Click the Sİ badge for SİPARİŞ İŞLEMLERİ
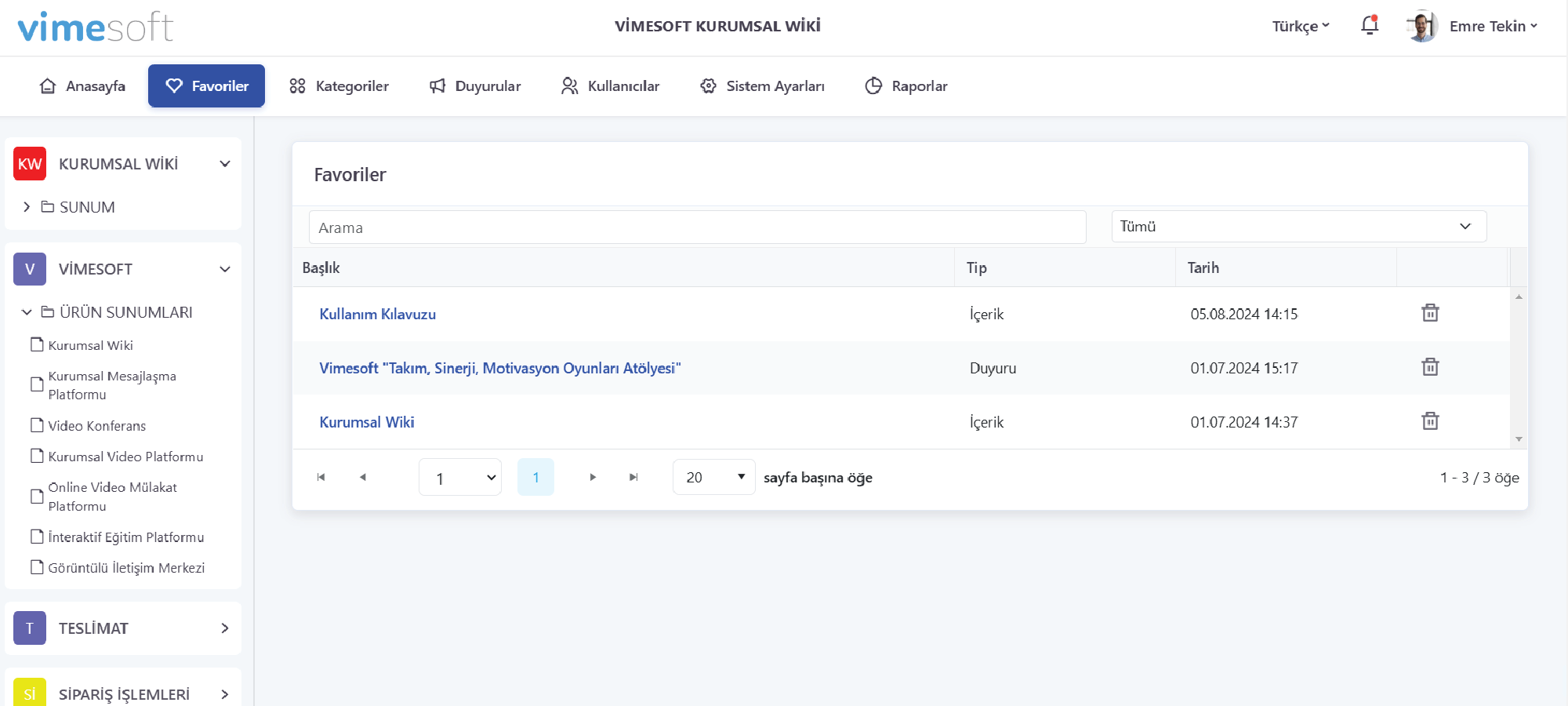Screen dimensions: 1568x706 click(30, 693)
